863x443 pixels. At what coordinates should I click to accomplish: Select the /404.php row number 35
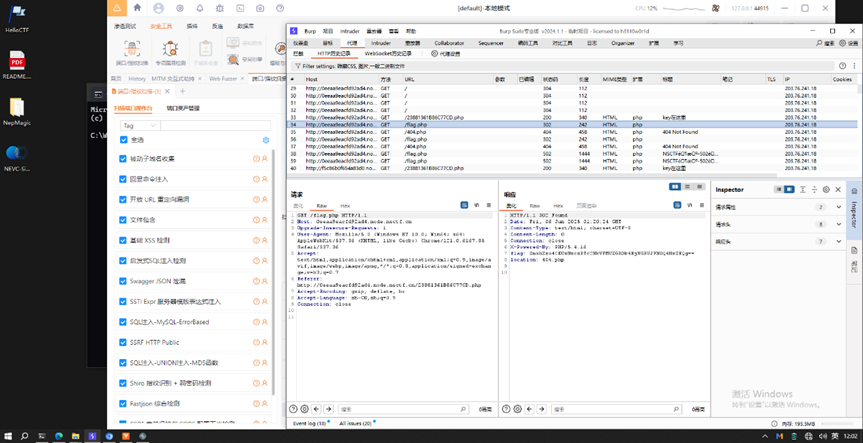pos(572,132)
